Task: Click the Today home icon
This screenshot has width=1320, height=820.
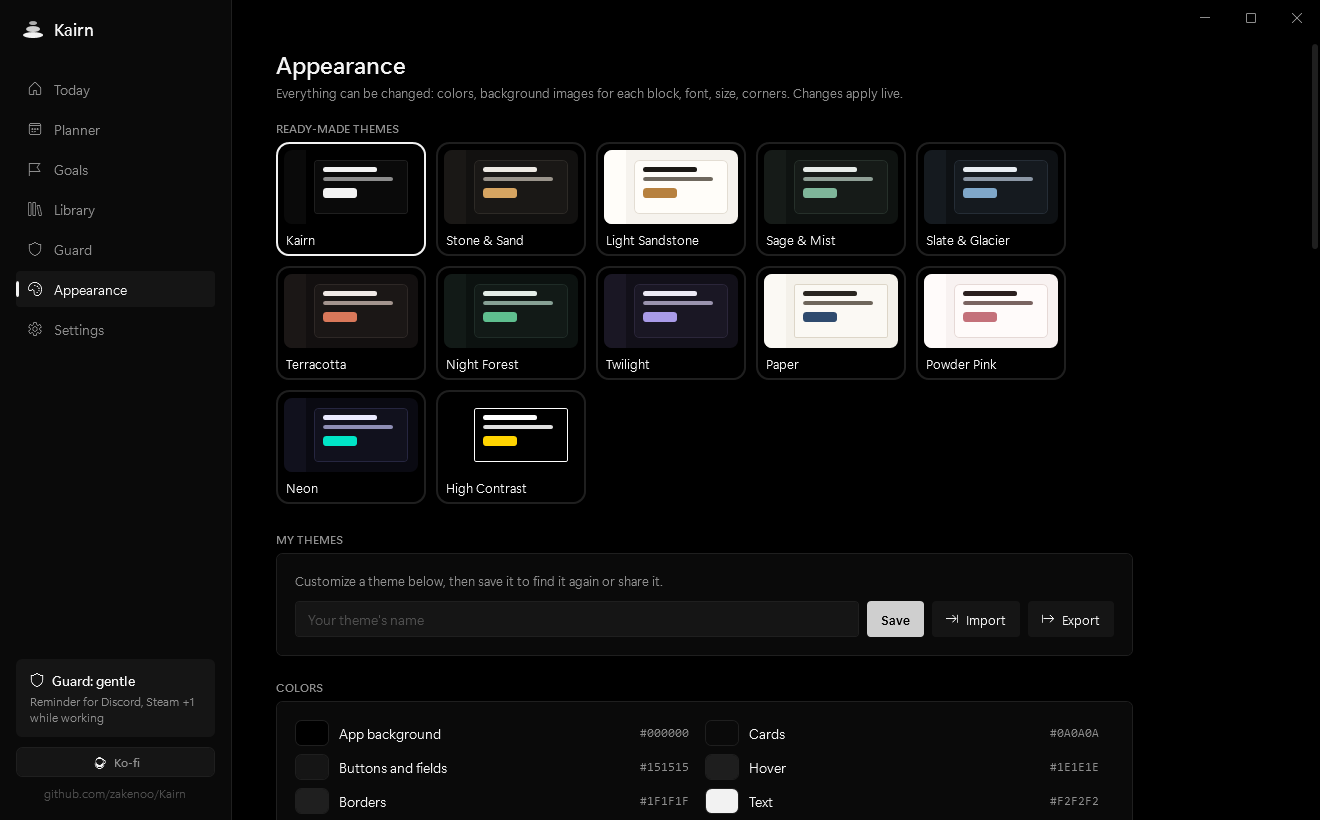Action: [x=35, y=89]
